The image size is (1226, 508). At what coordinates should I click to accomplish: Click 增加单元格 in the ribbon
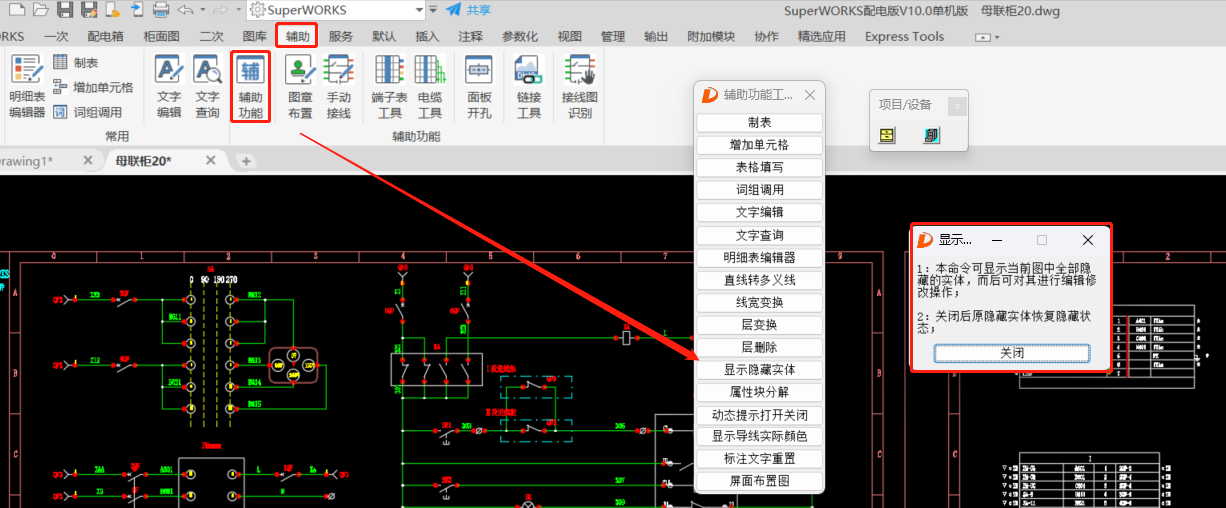[x=93, y=88]
